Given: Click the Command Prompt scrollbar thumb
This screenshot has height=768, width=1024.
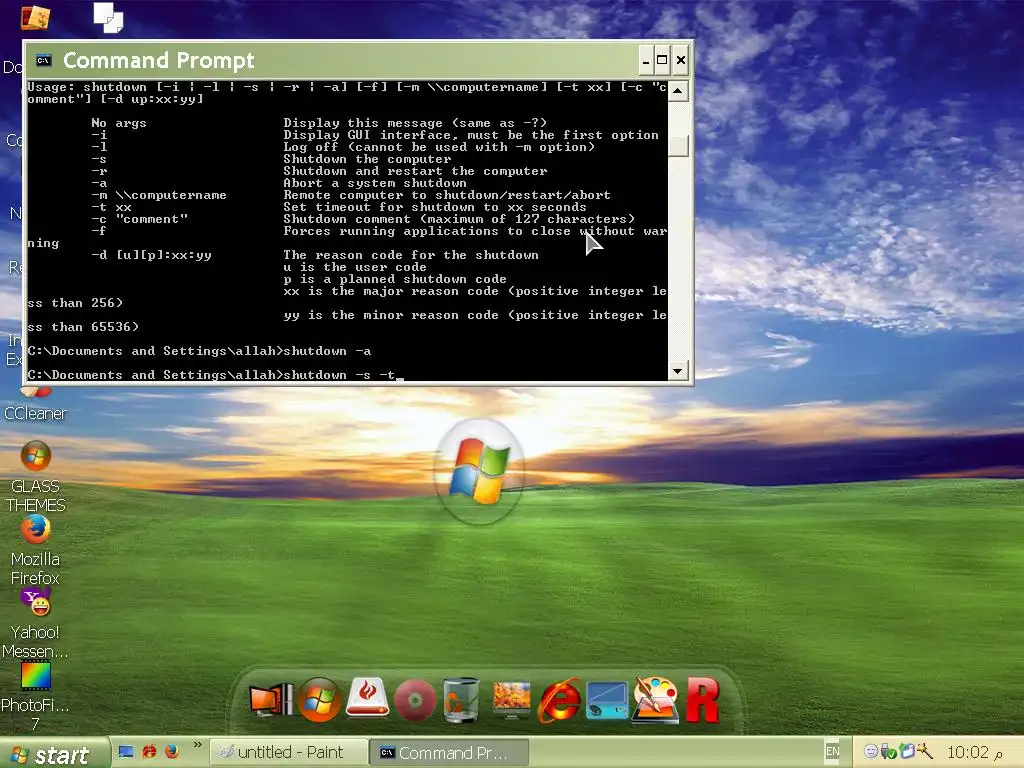Looking at the screenshot, I should coord(678,146).
